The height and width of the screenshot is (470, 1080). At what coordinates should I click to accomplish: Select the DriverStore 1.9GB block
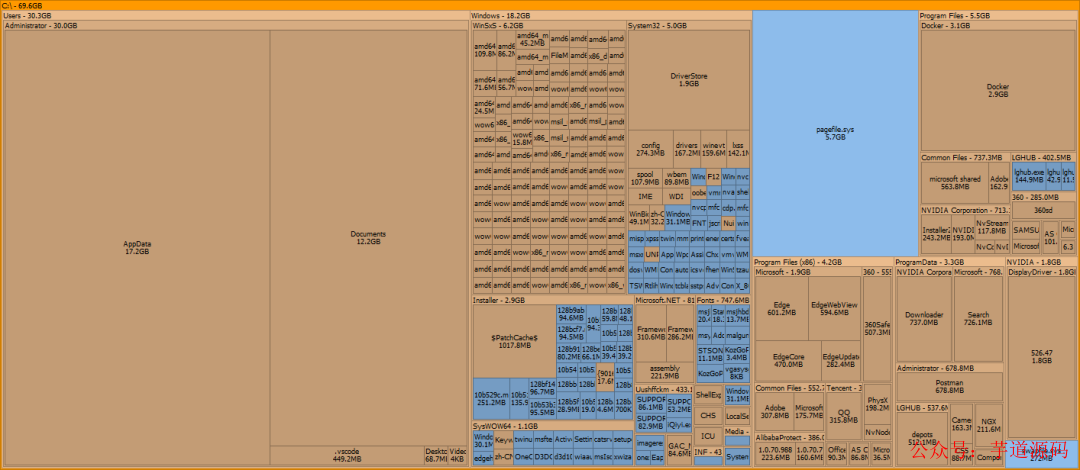point(689,80)
